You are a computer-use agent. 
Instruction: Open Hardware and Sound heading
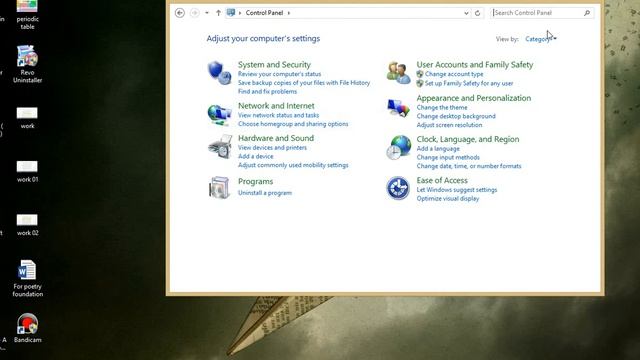[x=276, y=138]
